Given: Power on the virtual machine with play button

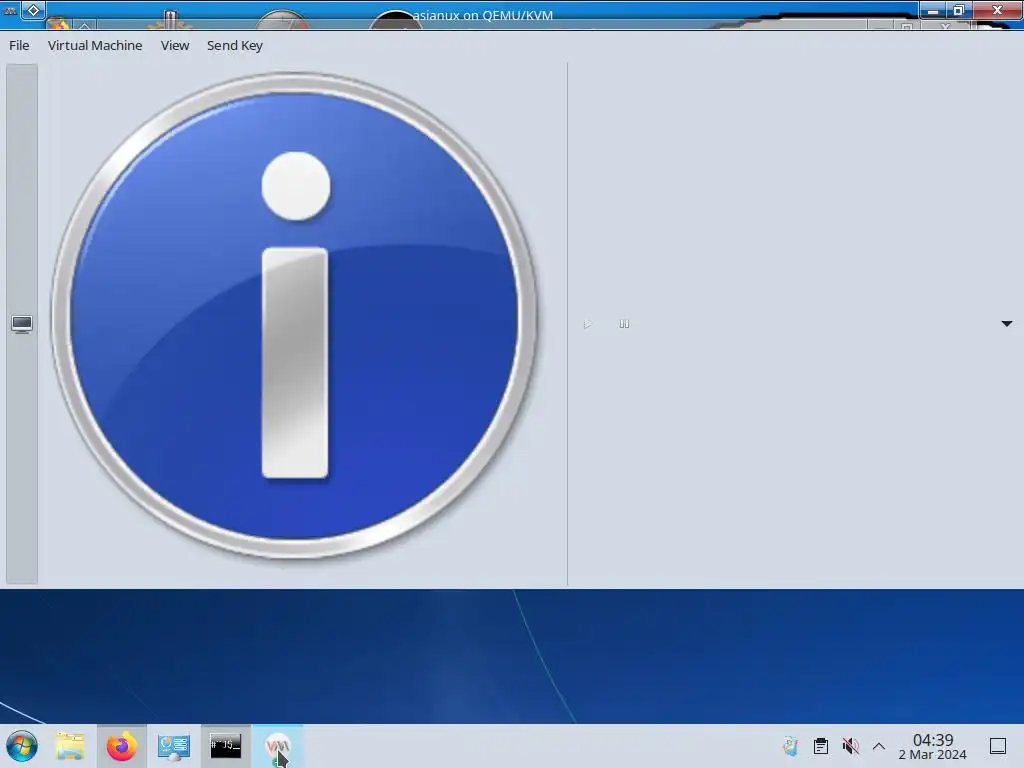Looking at the screenshot, I should [x=588, y=324].
